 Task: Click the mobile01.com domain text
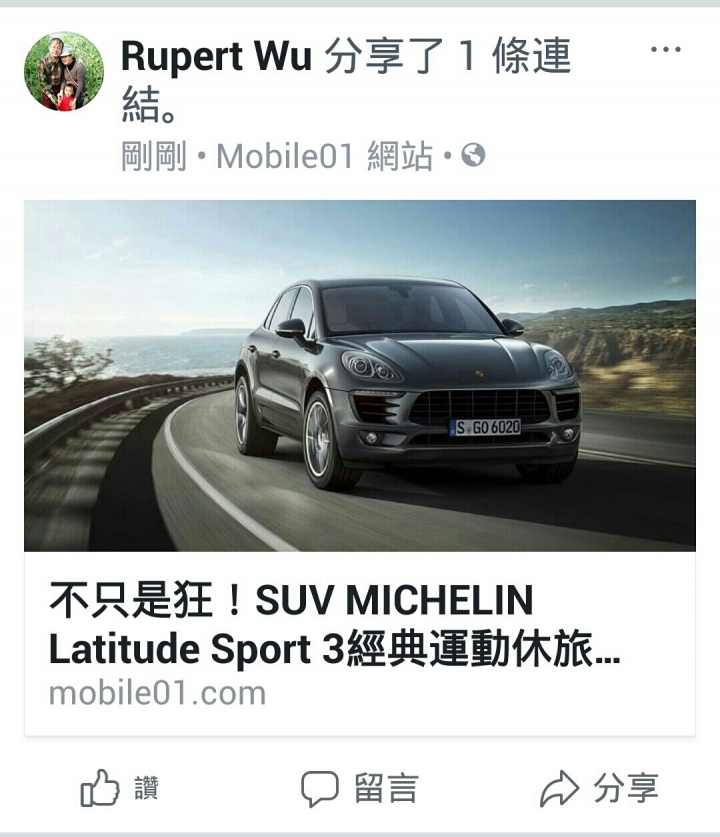tap(157, 693)
